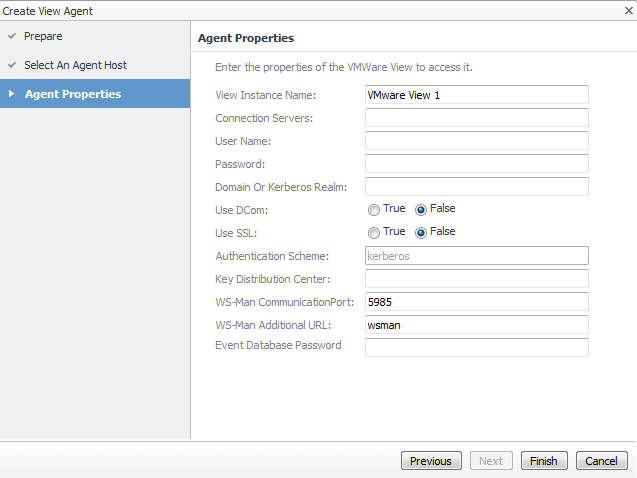This screenshot has height=478, width=637.
Task: Cancel the agent creation wizard
Action: 601,461
